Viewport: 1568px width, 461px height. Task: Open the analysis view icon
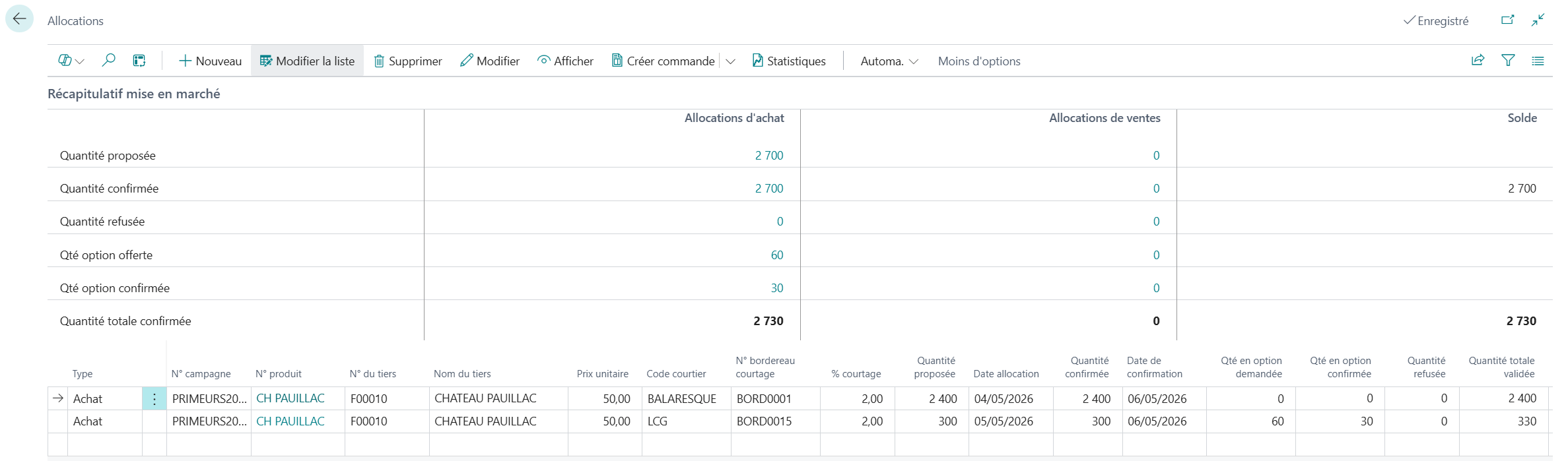139,61
